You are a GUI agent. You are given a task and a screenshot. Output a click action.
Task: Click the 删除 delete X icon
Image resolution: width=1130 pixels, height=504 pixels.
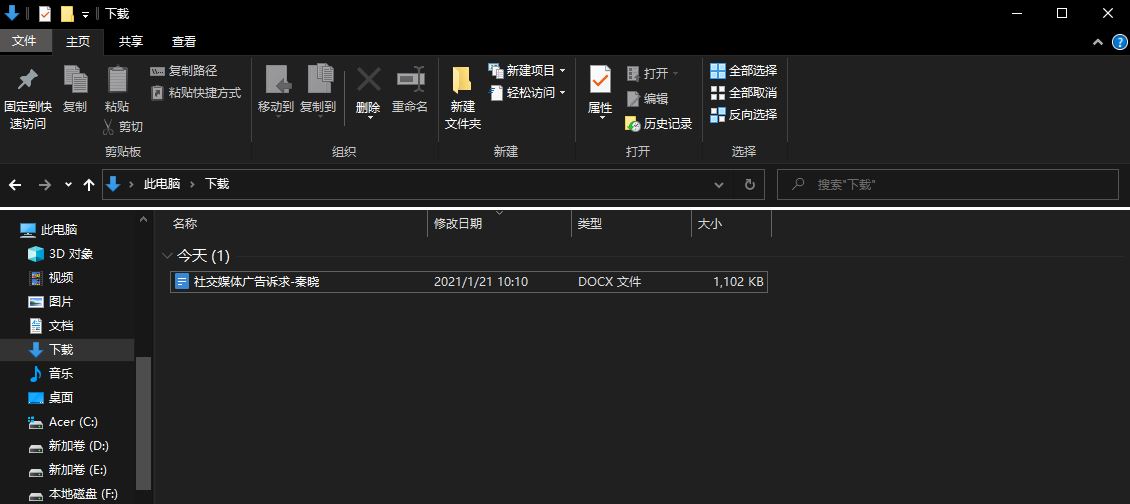[368, 79]
